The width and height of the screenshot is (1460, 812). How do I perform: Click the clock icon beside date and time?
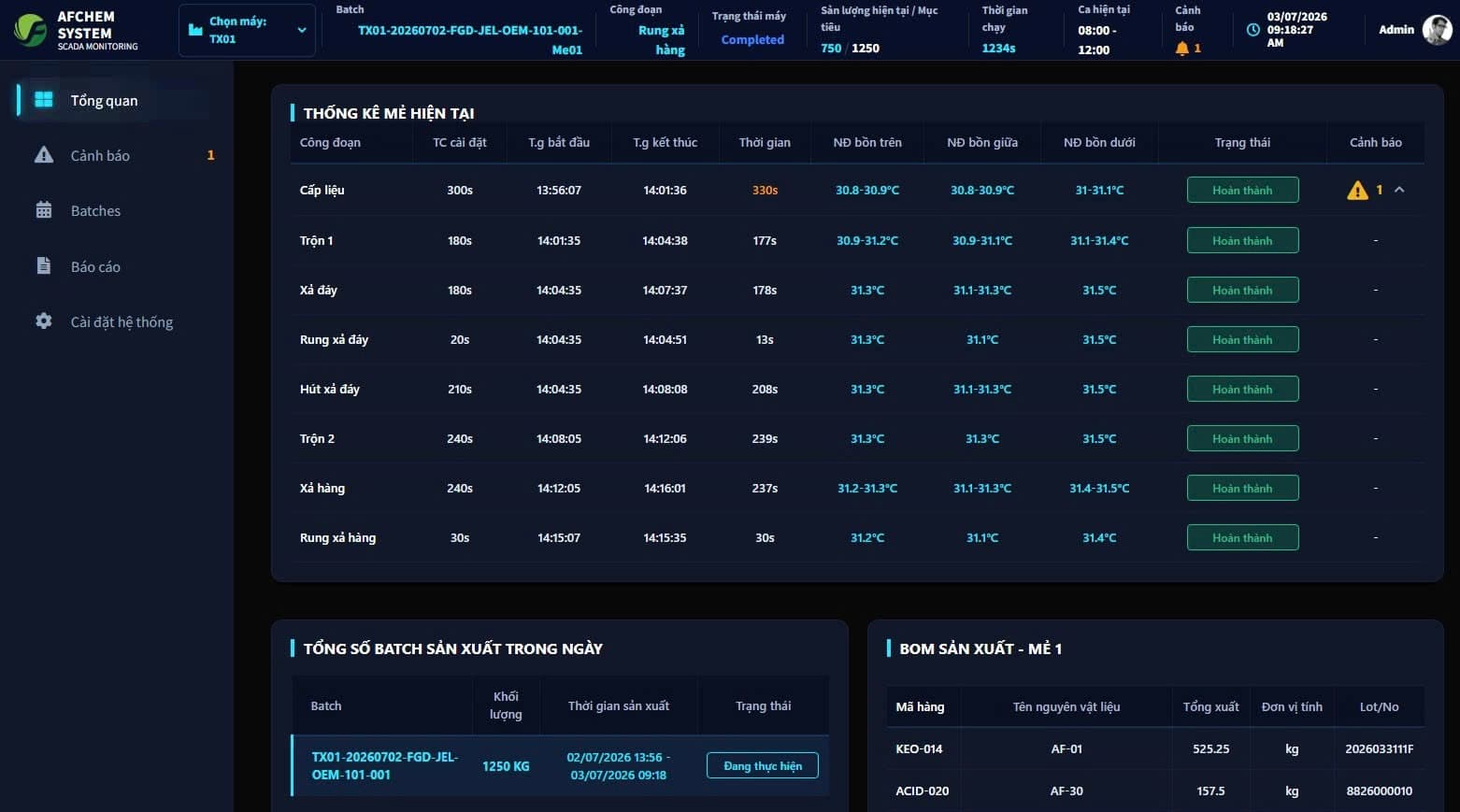pos(1253,30)
